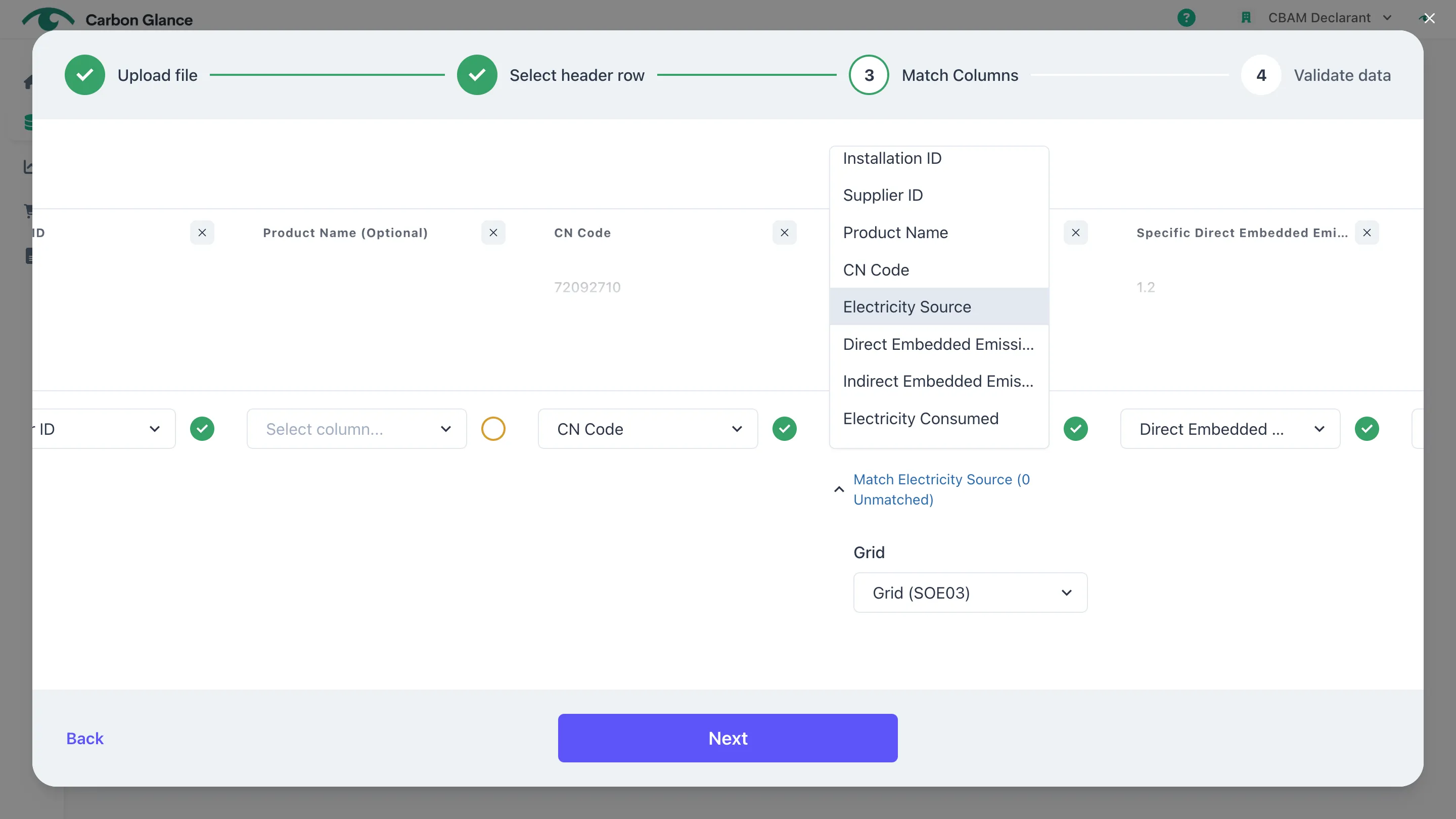This screenshot has width=1456, height=819.
Task: Click the step 3 Match Columns circle
Action: [869, 75]
